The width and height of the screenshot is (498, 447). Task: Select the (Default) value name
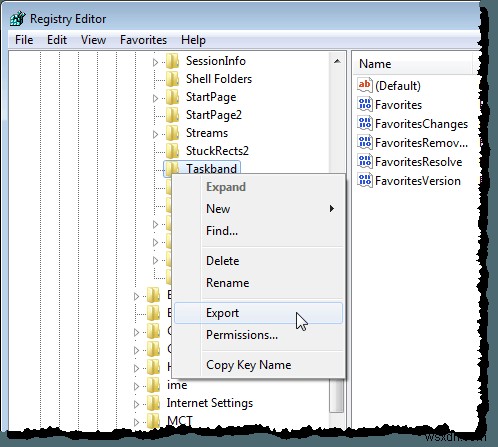point(398,86)
